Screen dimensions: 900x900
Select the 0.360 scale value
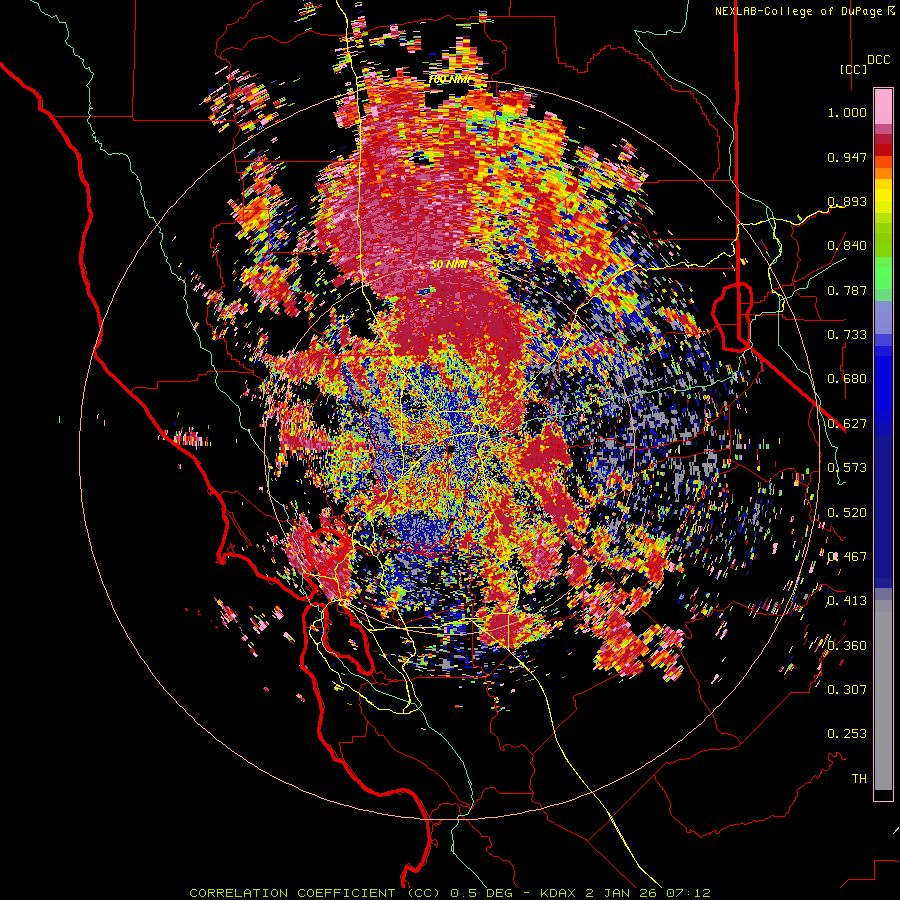pos(847,646)
